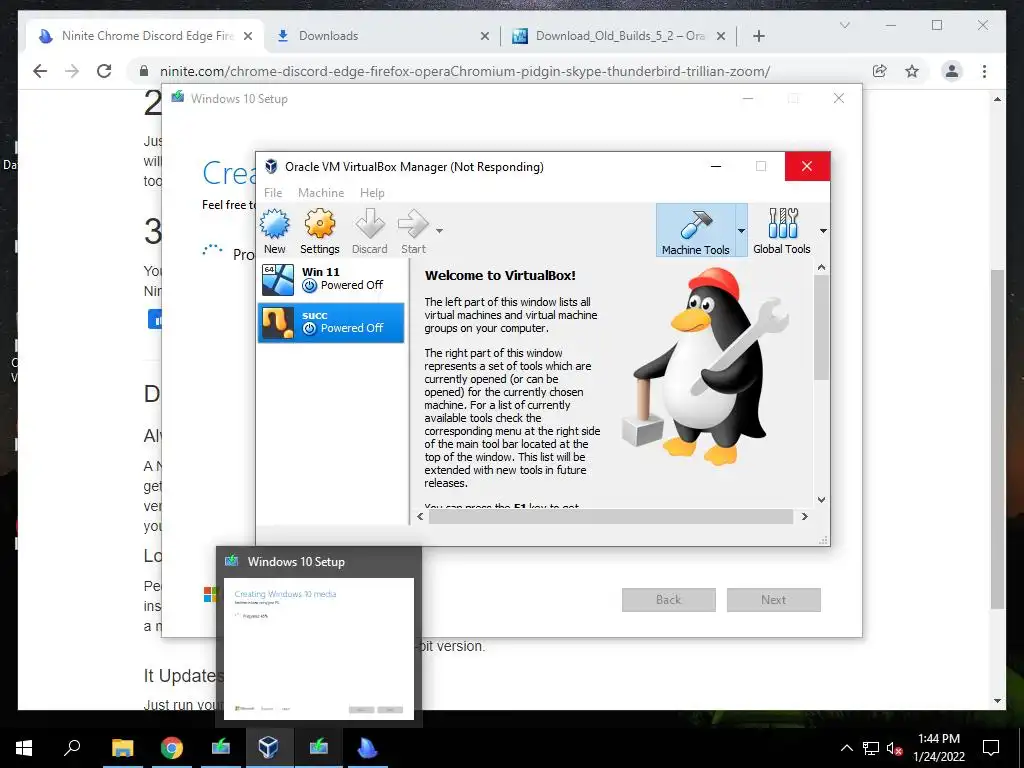The height and width of the screenshot is (768, 1024).
Task: Click the scroll left arrow in the VirtualBox welcome pane
Action: click(420, 517)
